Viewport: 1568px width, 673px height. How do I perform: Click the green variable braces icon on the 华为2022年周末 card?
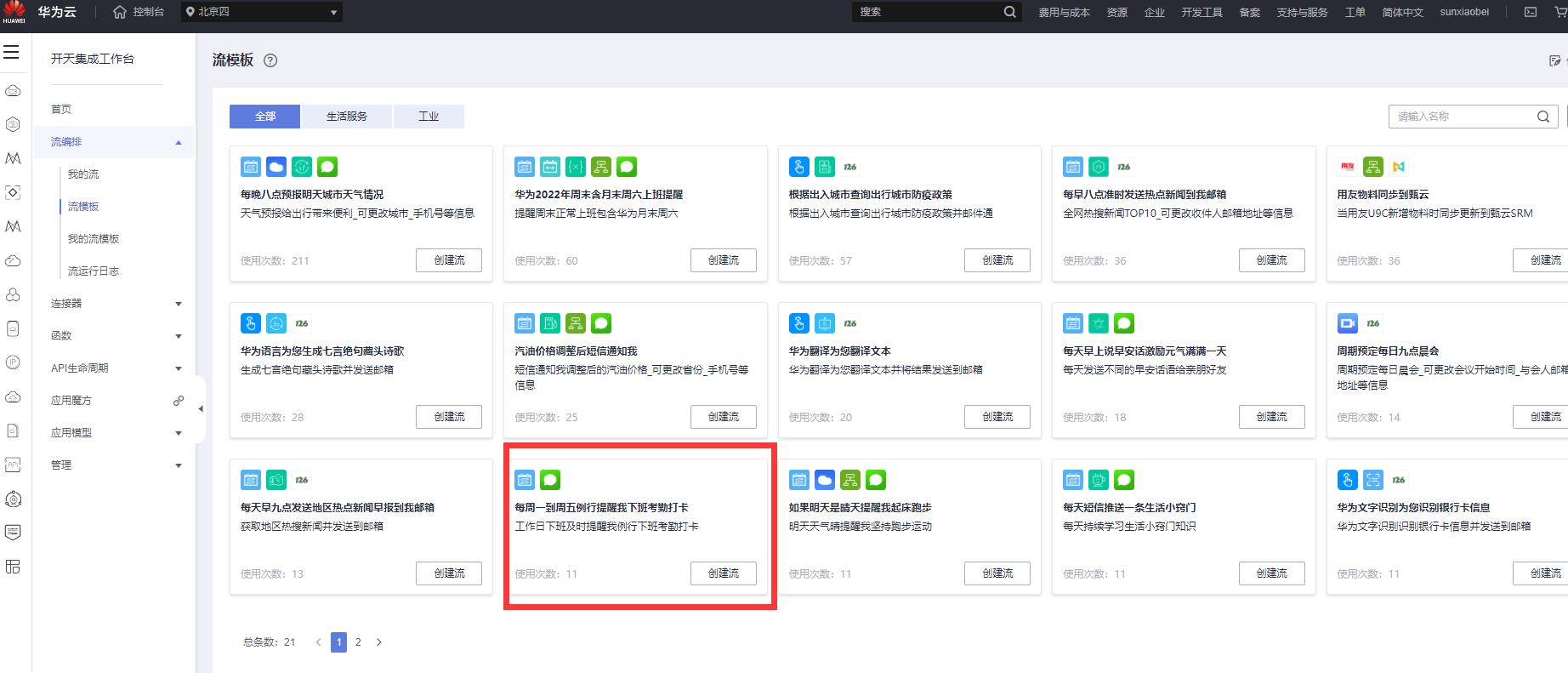576,167
